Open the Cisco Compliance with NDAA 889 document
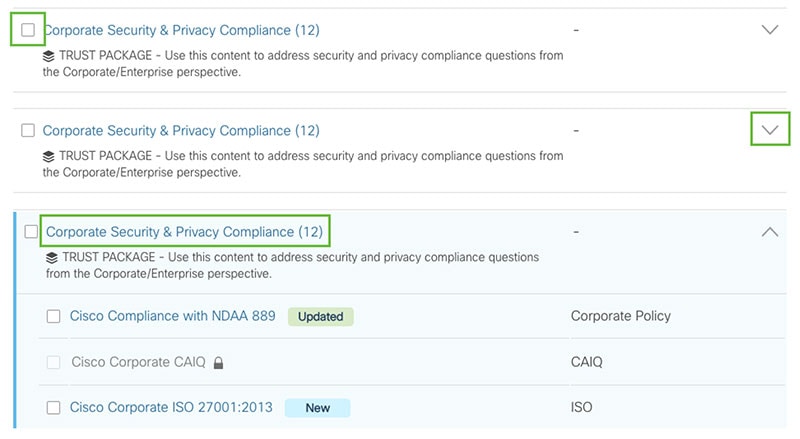800x439 pixels. (x=172, y=316)
